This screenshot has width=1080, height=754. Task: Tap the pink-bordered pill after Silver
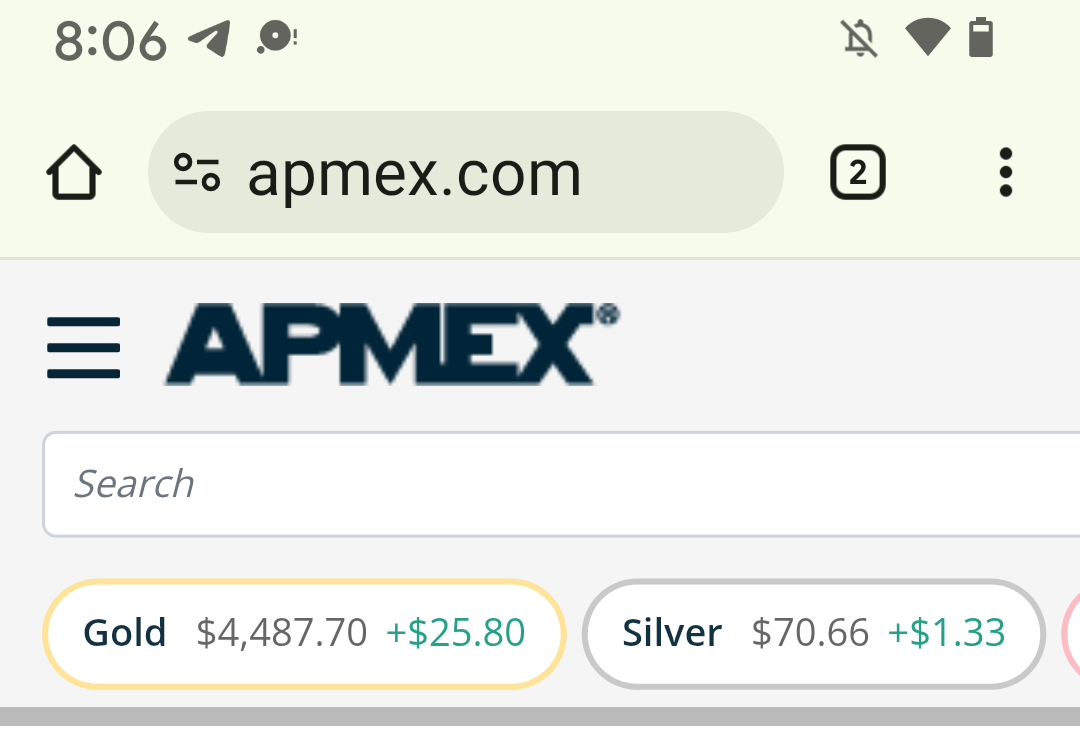pos(1071,633)
